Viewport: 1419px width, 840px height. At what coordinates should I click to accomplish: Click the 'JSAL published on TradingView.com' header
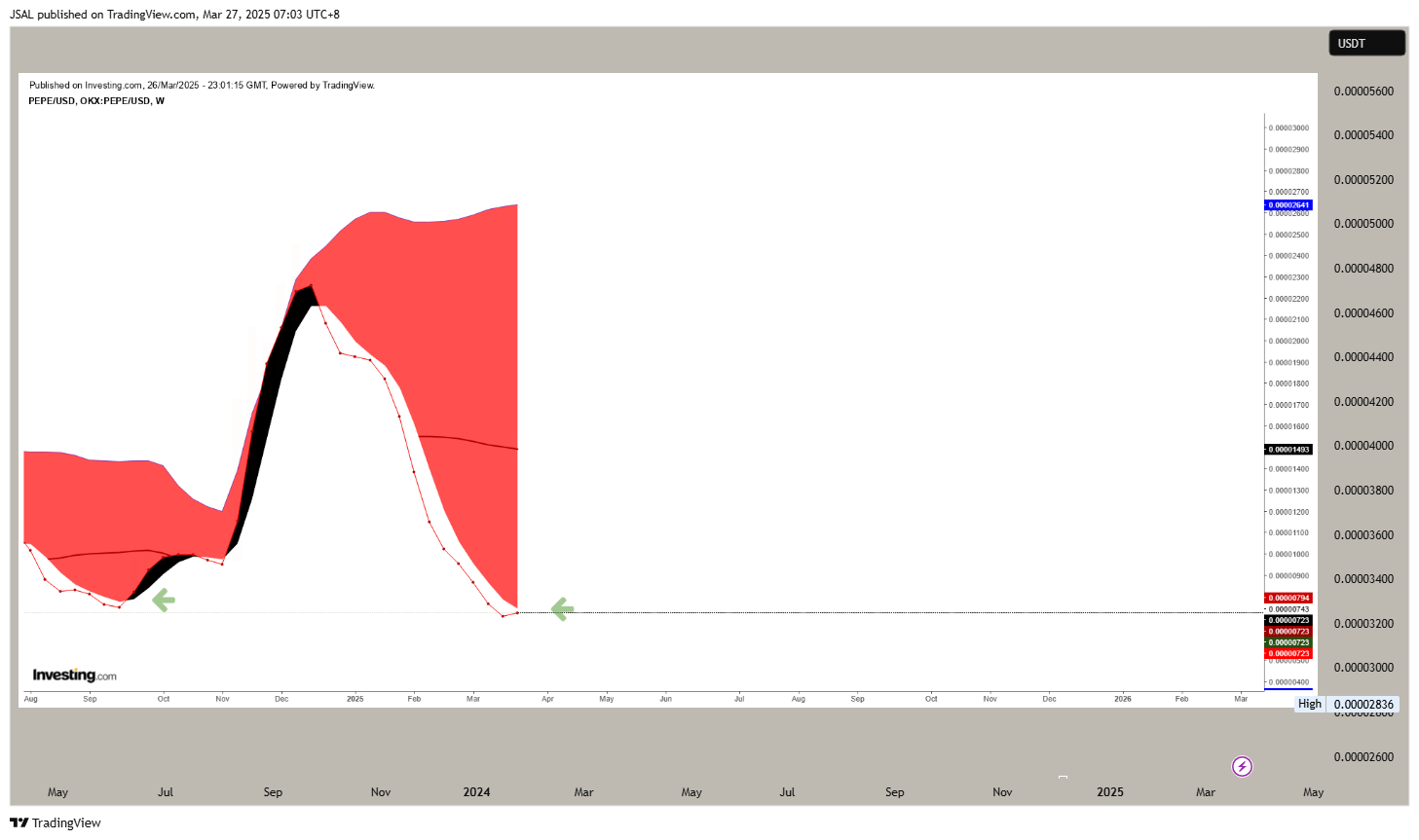[x=174, y=15]
